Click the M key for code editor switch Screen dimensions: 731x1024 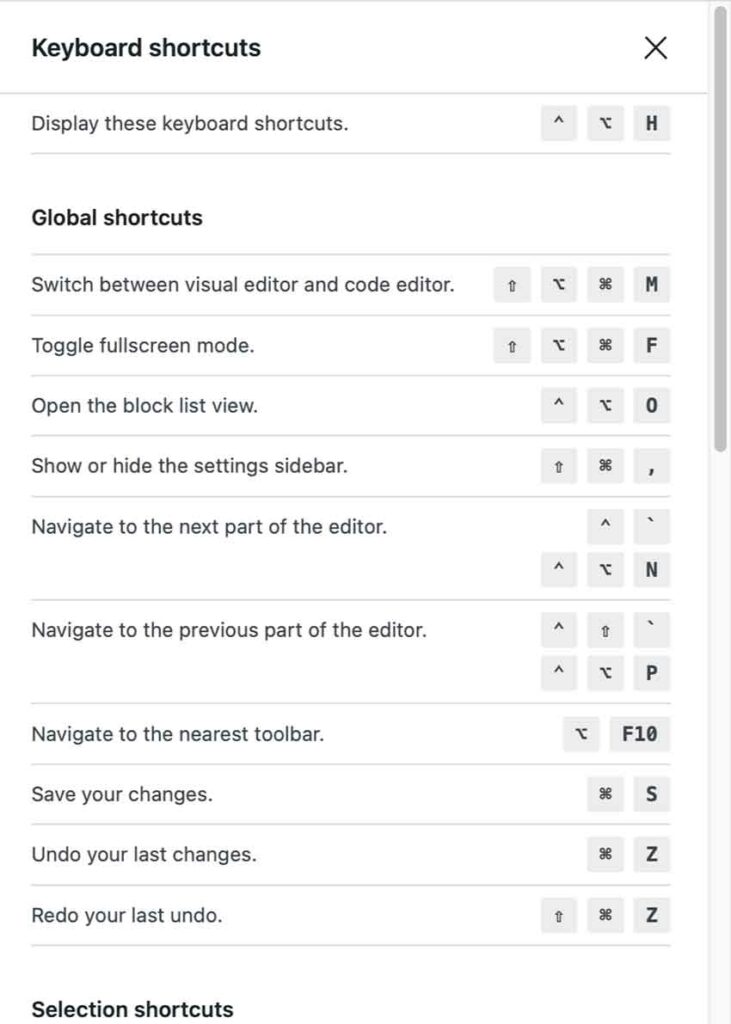point(651,284)
